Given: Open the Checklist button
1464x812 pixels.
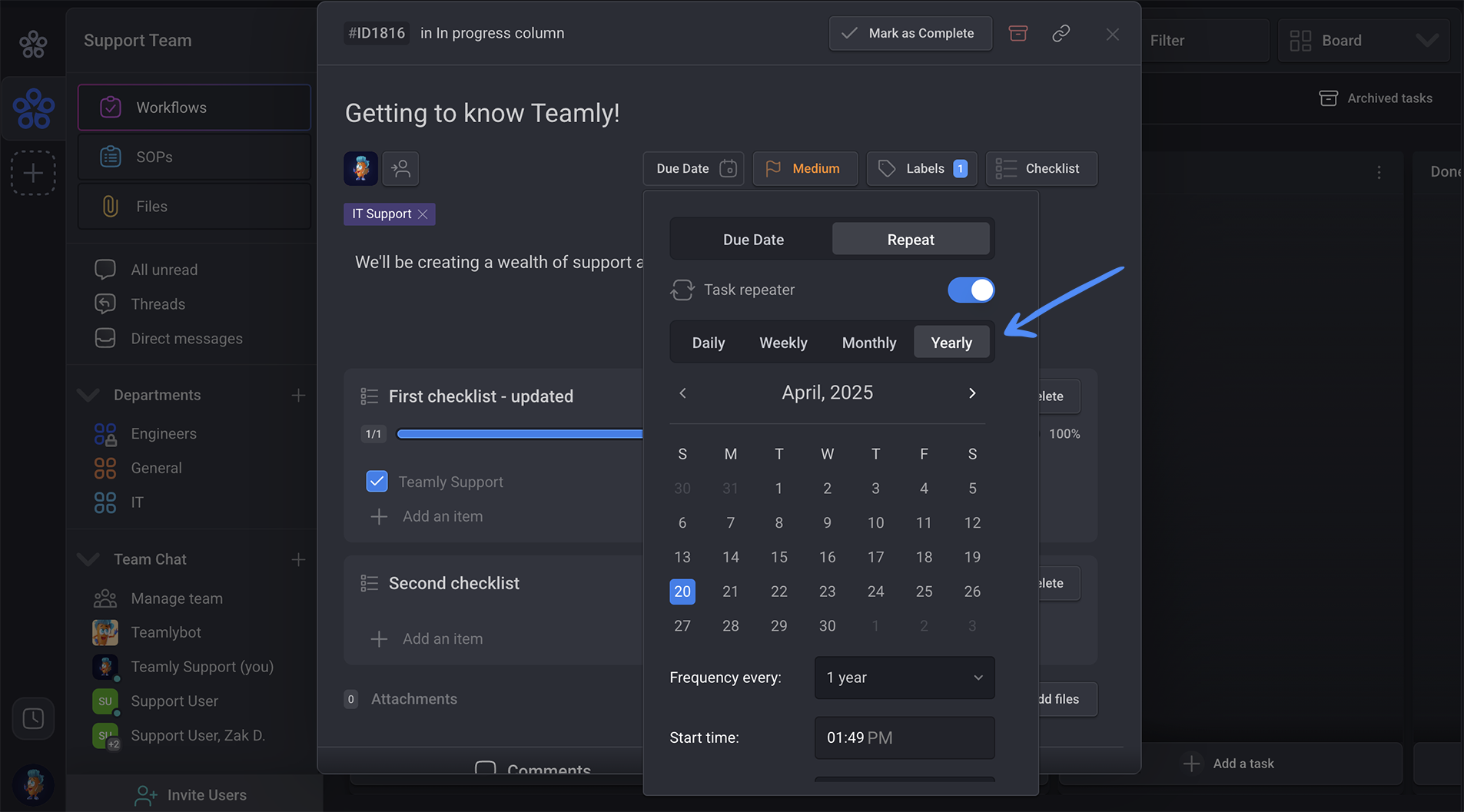Looking at the screenshot, I should [x=1041, y=168].
